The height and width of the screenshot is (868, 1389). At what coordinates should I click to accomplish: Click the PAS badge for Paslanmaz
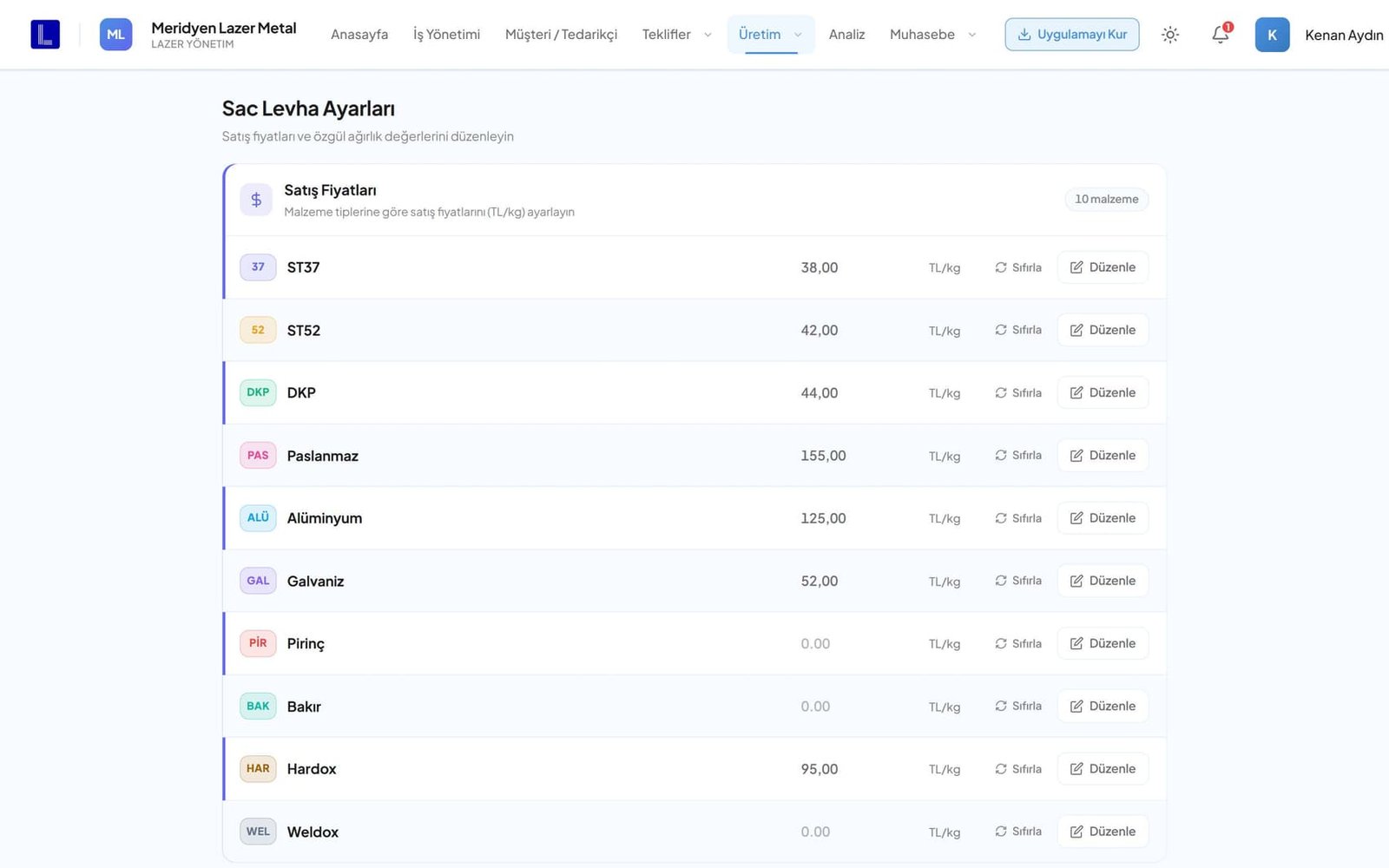pyautogui.click(x=258, y=456)
